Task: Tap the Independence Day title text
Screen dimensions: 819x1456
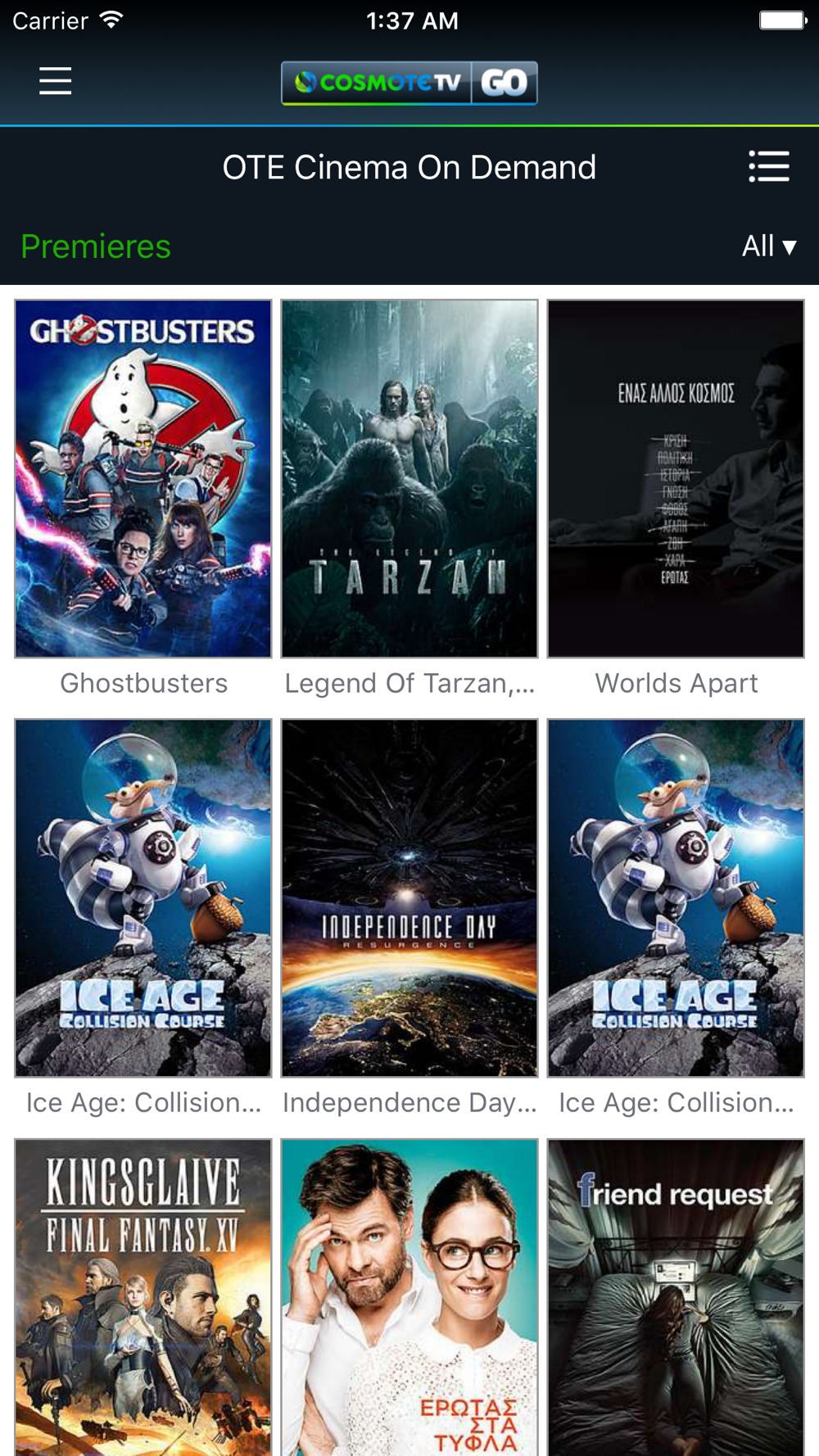Action: (x=409, y=1102)
